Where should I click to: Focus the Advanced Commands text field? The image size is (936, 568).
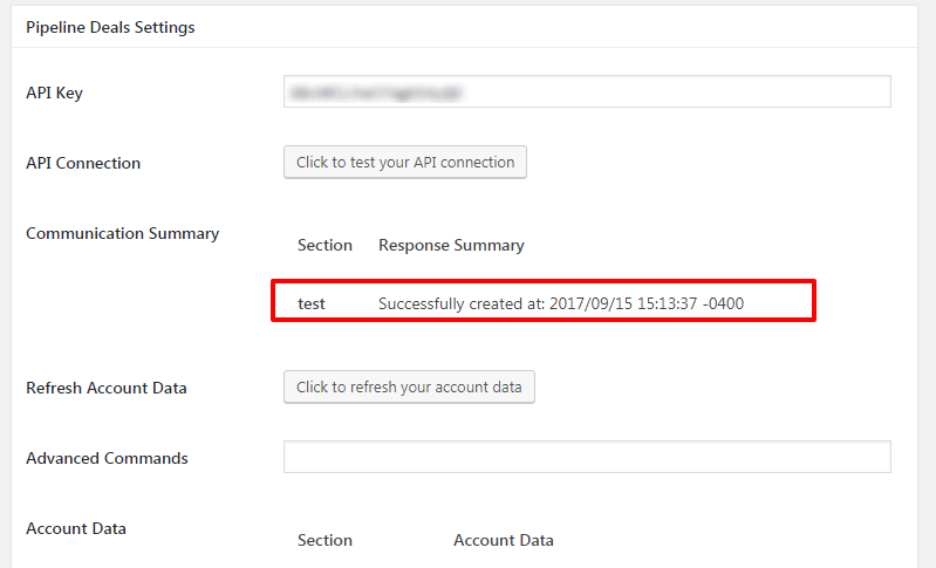[x=587, y=457]
